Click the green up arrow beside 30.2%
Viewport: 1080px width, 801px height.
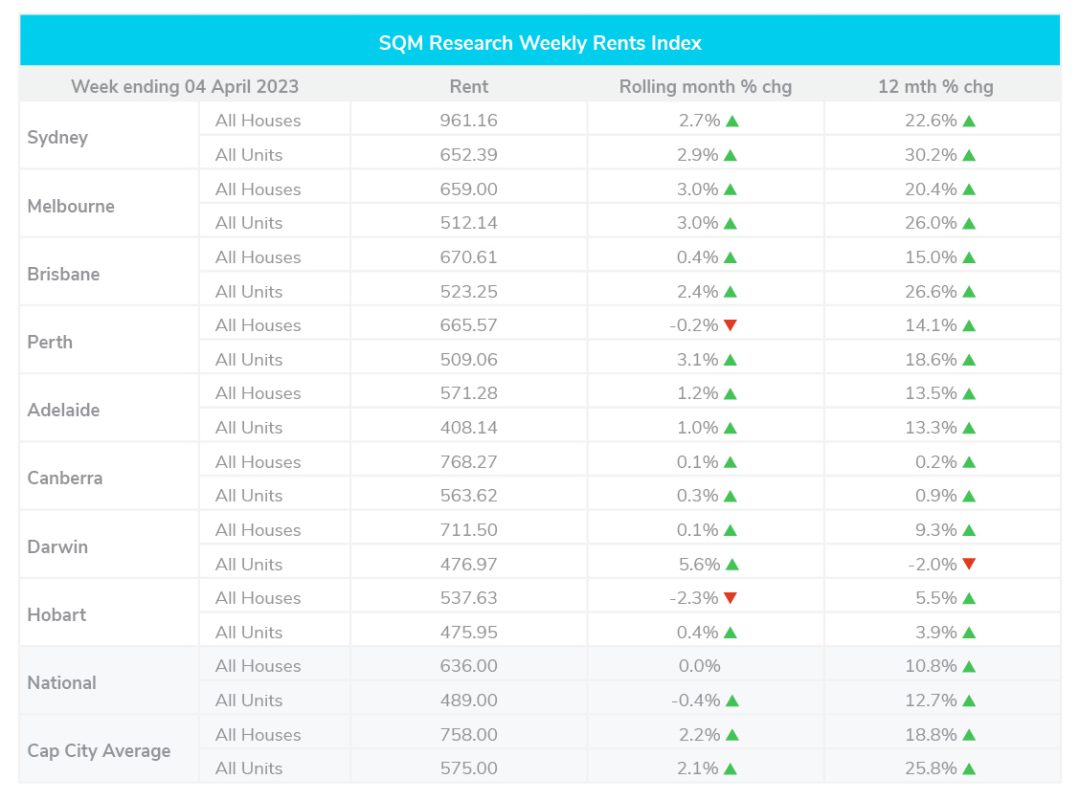click(x=969, y=155)
